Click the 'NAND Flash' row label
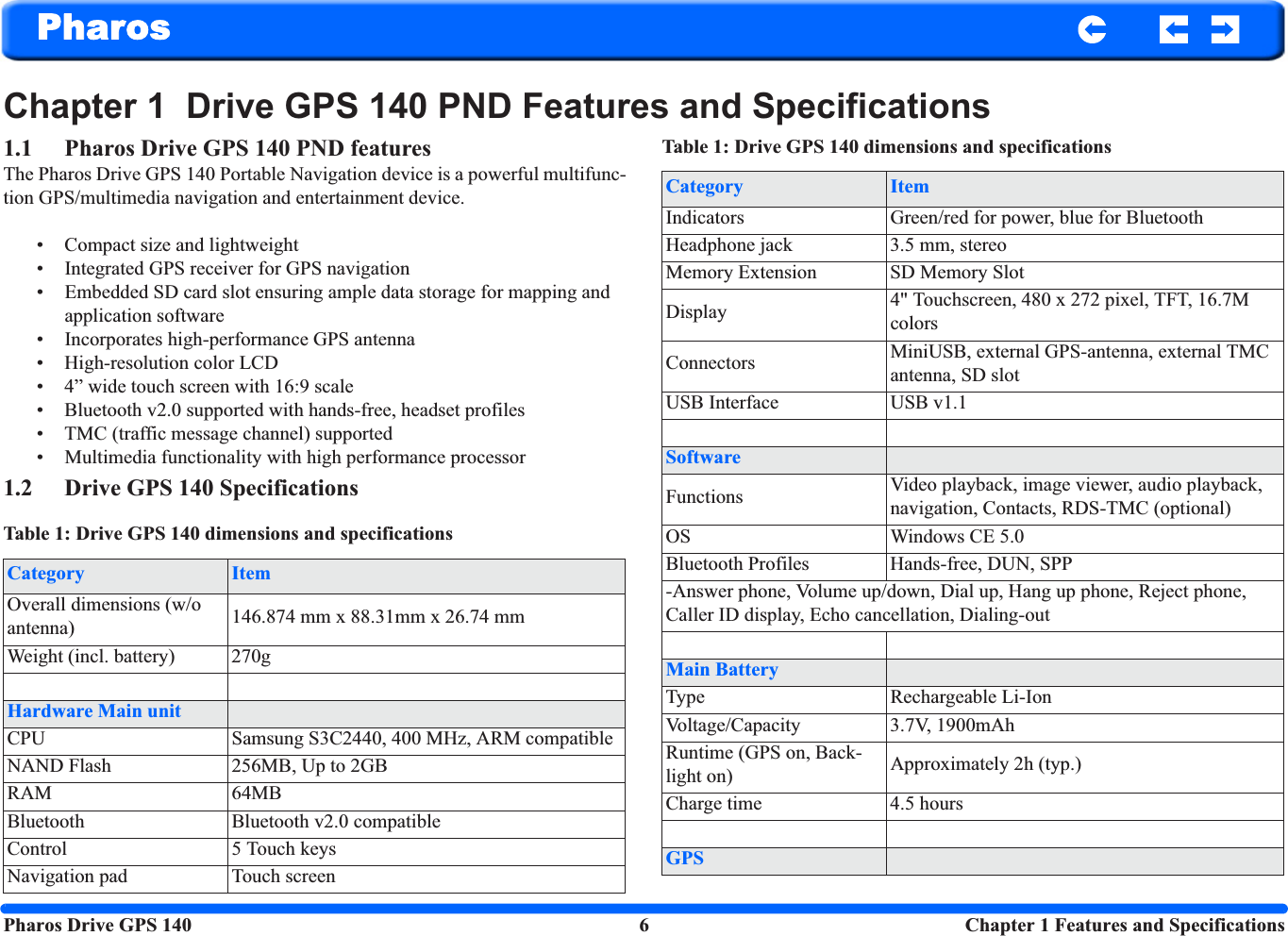This screenshot has height=936, width=1288. [59, 766]
